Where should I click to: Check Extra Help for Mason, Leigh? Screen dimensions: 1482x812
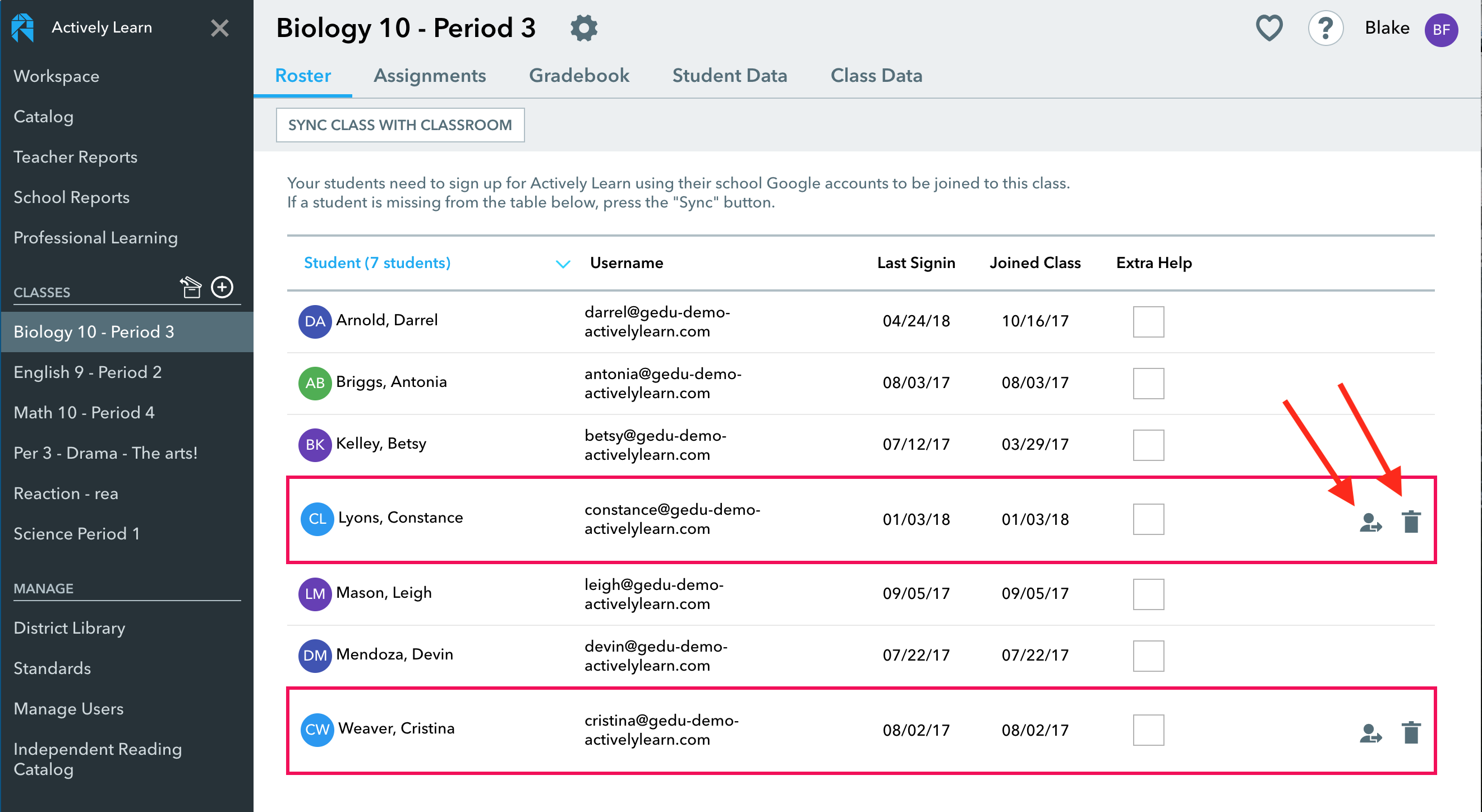tap(1148, 594)
